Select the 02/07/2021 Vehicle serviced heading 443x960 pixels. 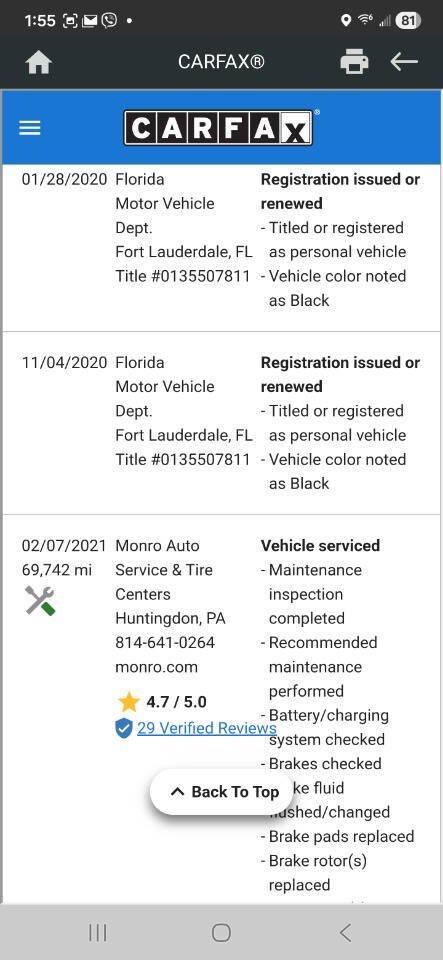pyautogui.click(x=321, y=546)
